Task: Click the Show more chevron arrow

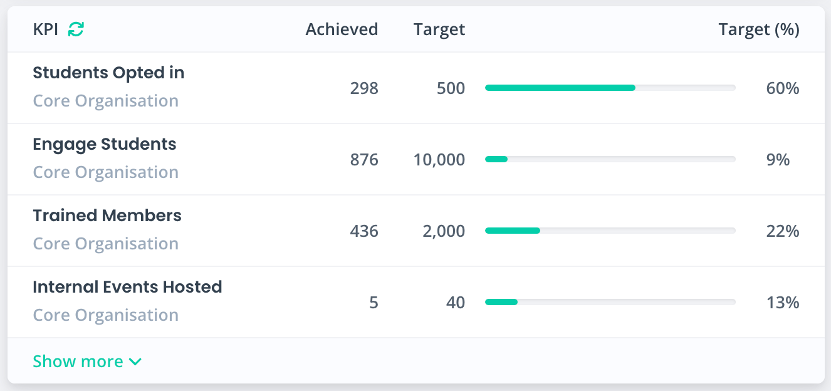Action: 135,362
